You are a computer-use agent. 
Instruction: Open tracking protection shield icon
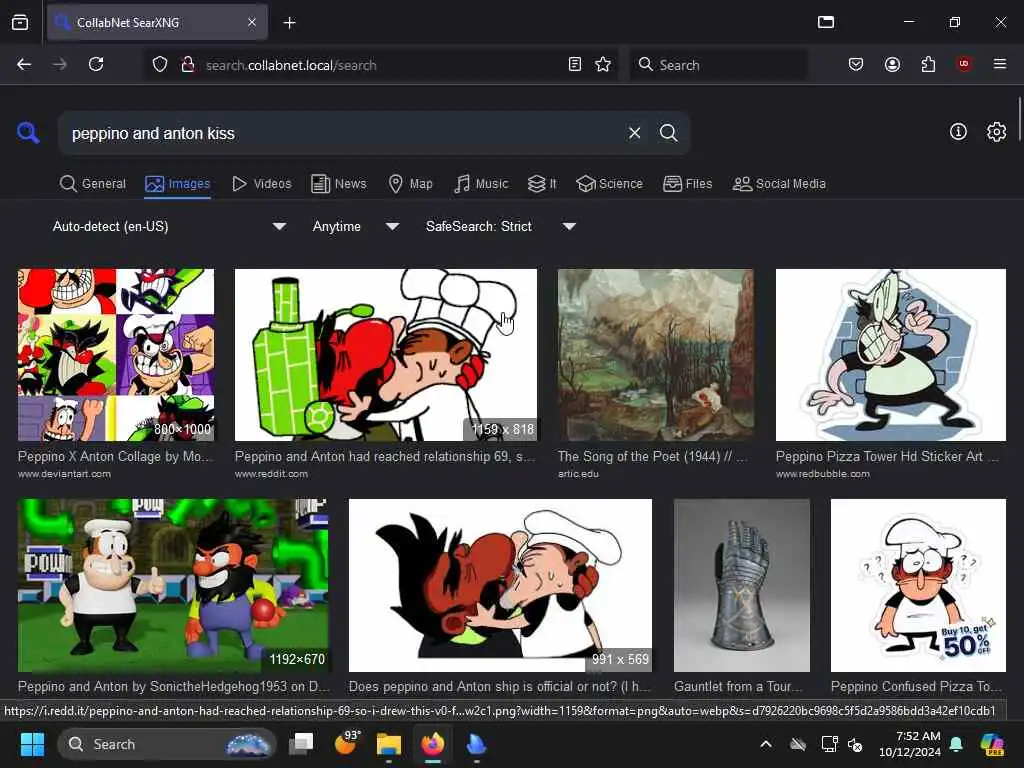(160, 64)
